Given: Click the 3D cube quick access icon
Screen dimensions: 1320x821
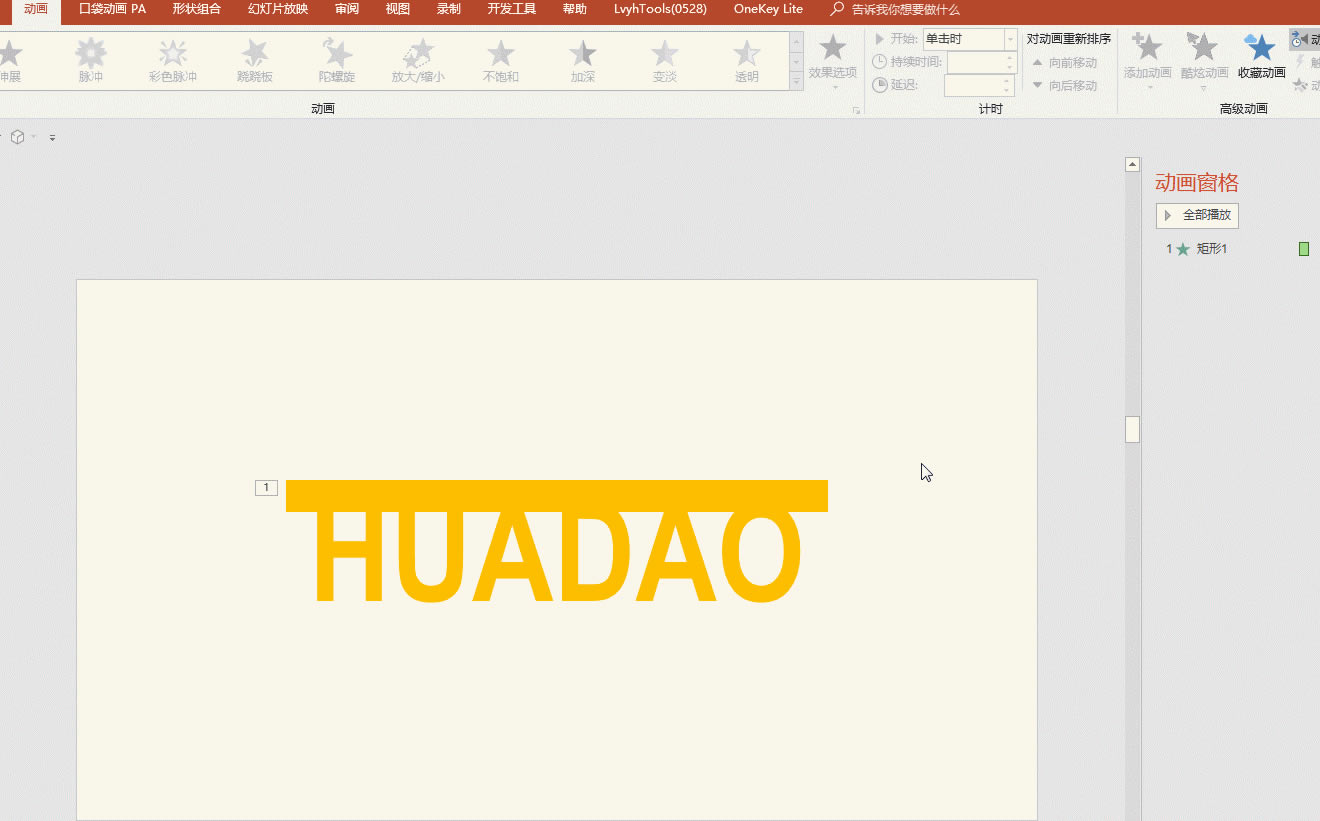Looking at the screenshot, I should [x=17, y=137].
